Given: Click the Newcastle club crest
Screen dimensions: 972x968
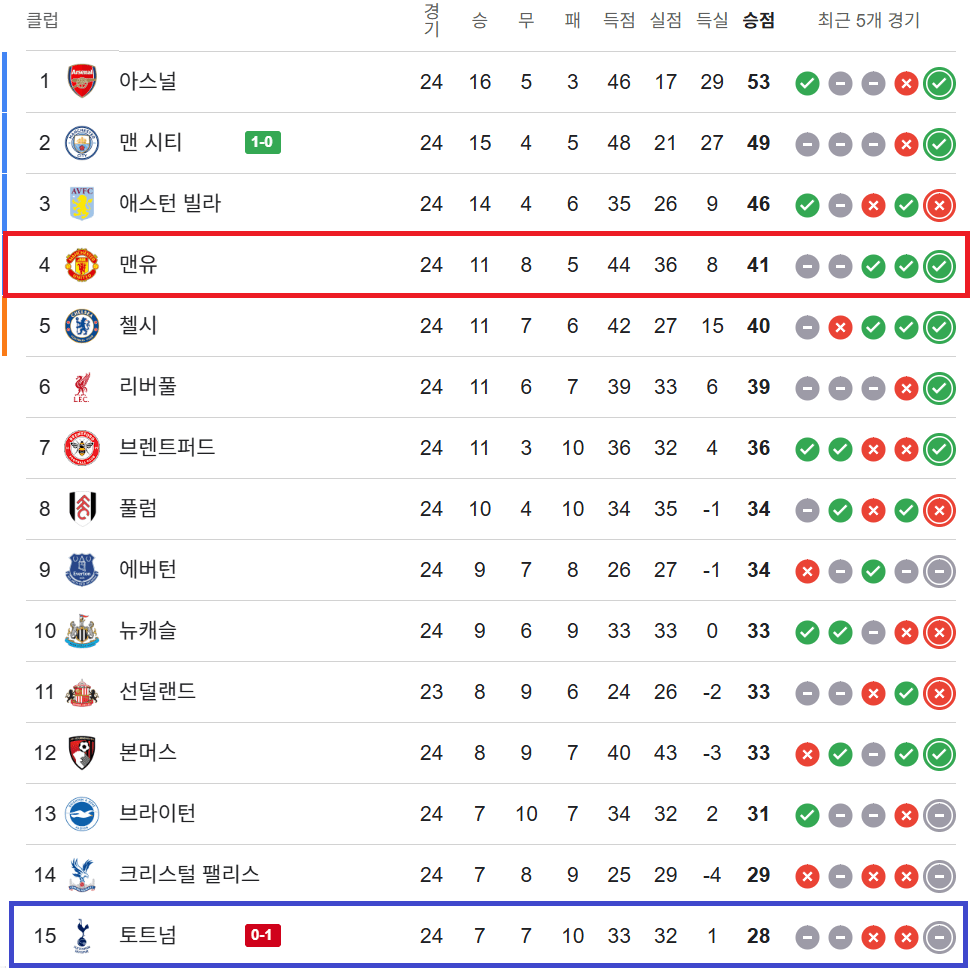Looking at the screenshot, I should [82, 631].
